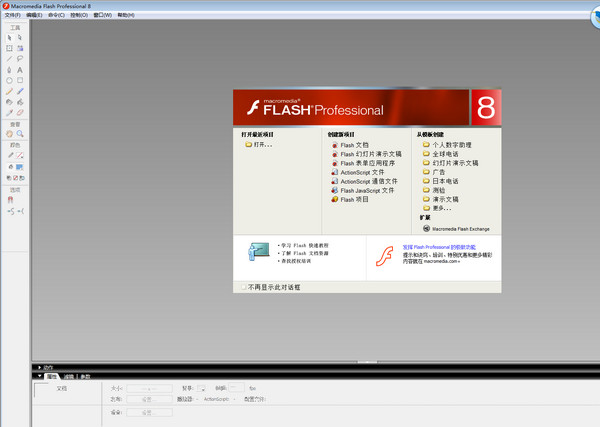The width and height of the screenshot is (600, 427).
Task: Open the 窗口(W) menu
Action: coord(101,15)
